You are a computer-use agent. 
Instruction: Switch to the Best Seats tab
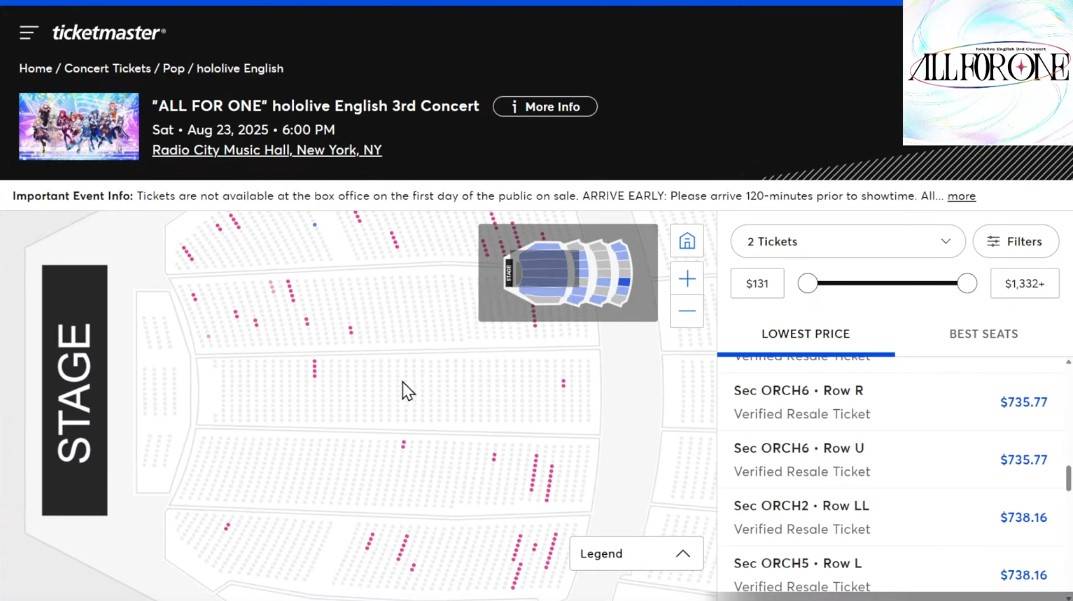[x=983, y=334]
